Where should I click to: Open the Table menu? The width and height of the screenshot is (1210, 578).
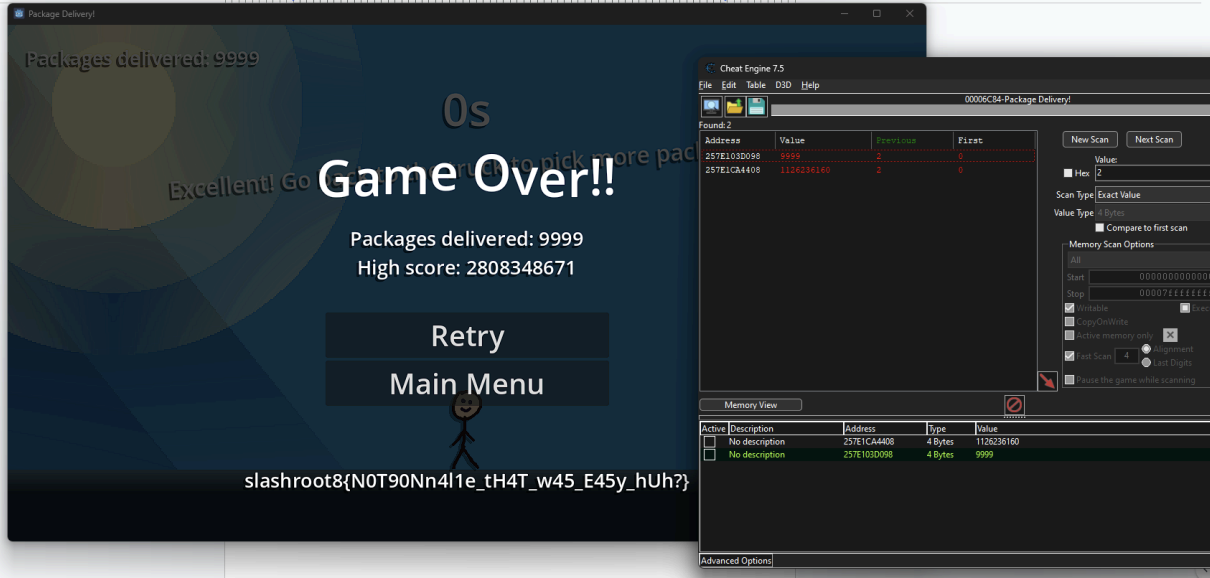756,85
